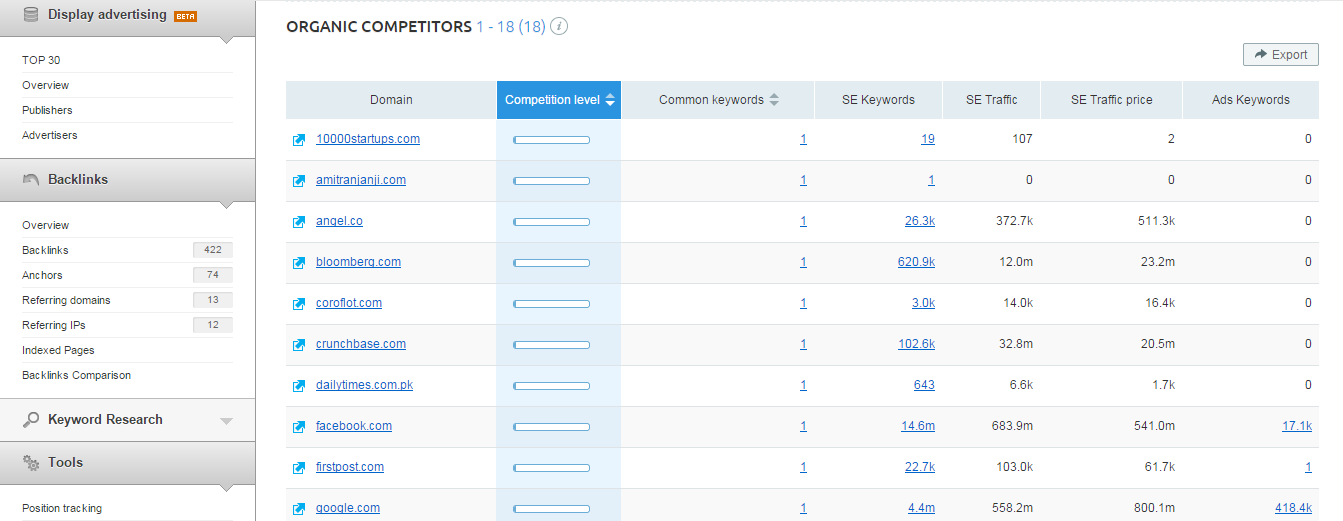Open Advertisers menu item
1343x521 pixels.
[x=50, y=135]
